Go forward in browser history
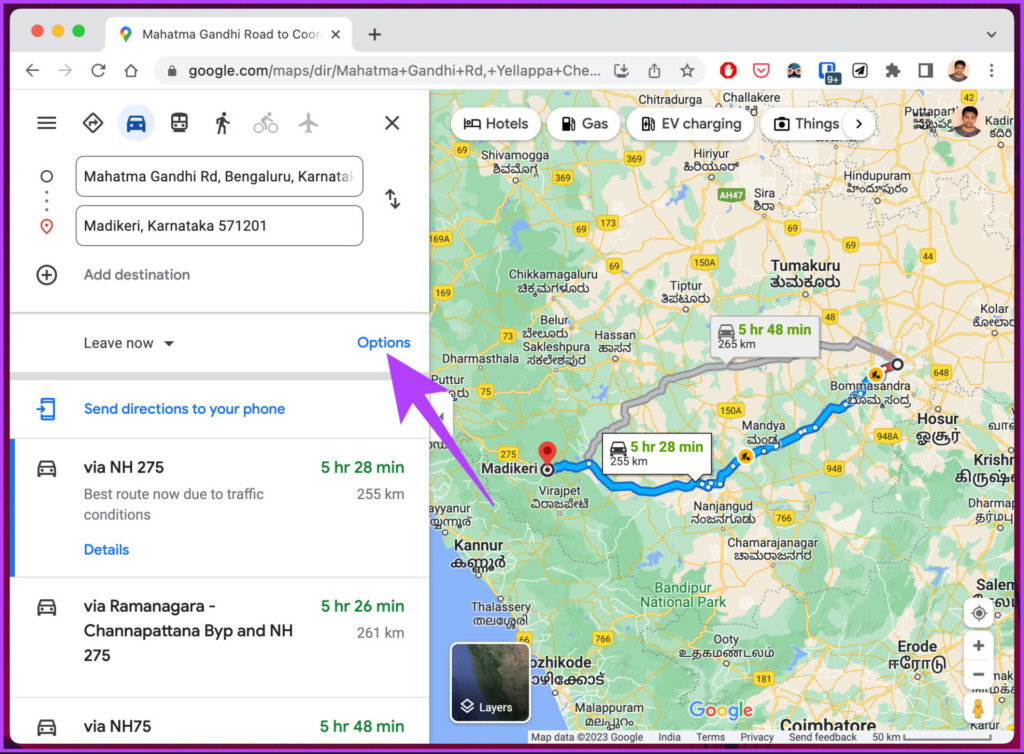The image size is (1024, 754). pyautogui.click(x=65, y=71)
